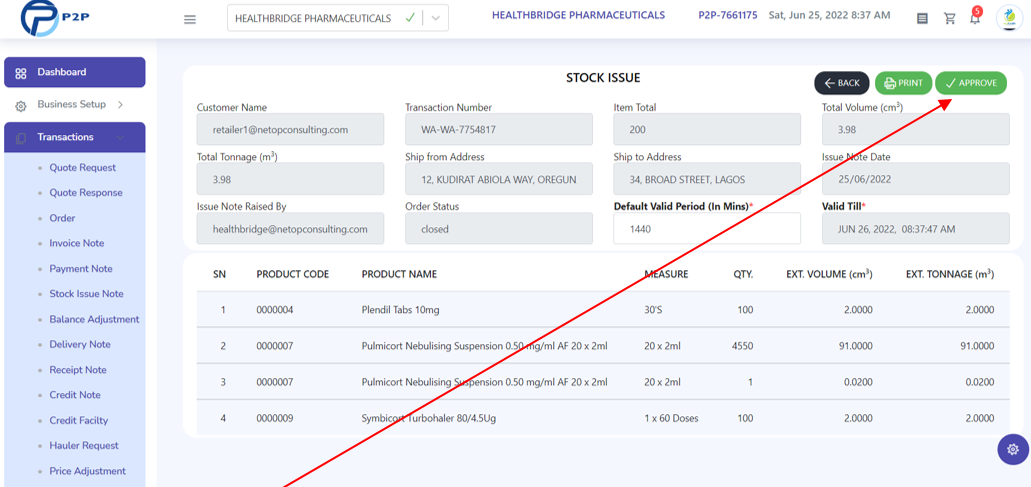Open Stock Issue Note page
Image resolution: width=1031 pixels, height=487 pixels.
click(86, 294)
